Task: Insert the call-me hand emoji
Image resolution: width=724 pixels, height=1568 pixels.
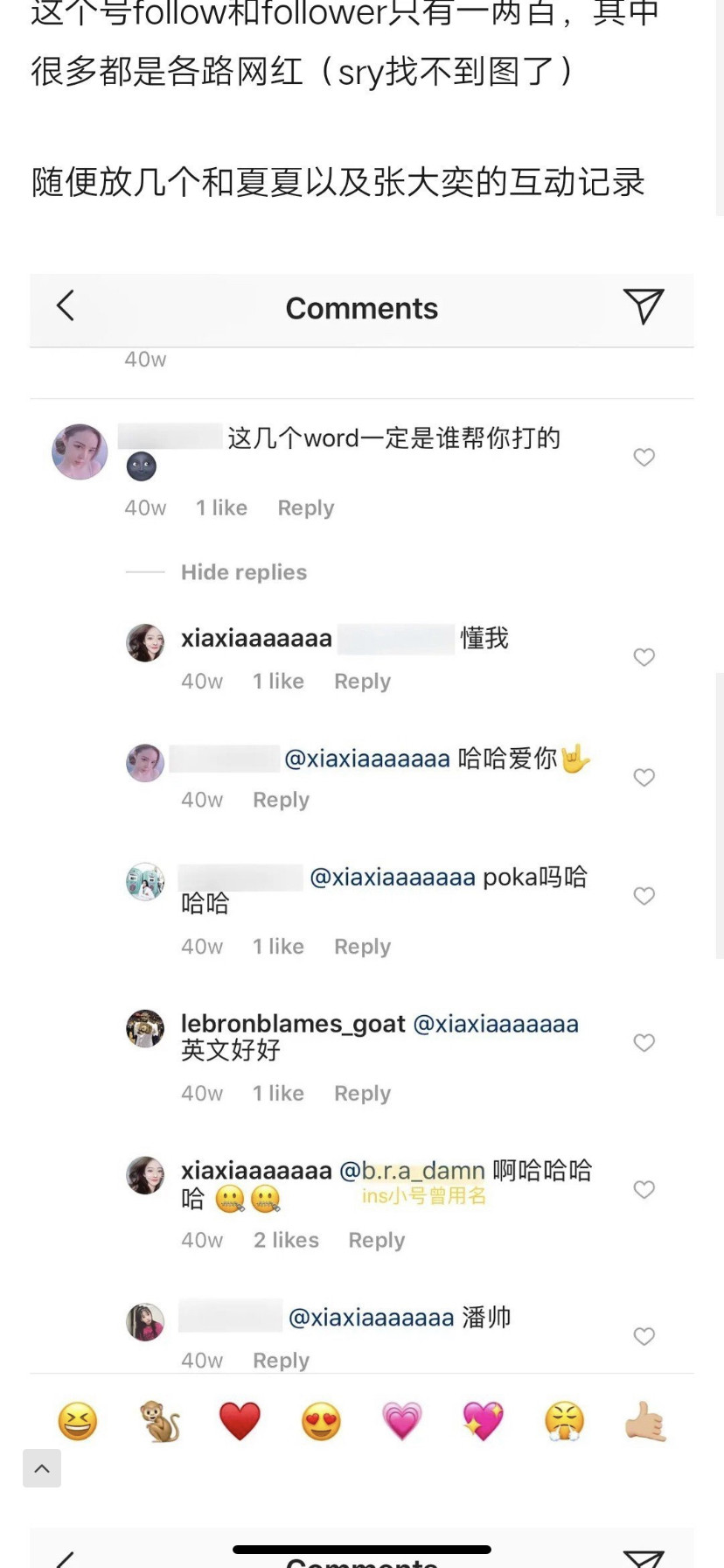Action: pos(645,1421)
